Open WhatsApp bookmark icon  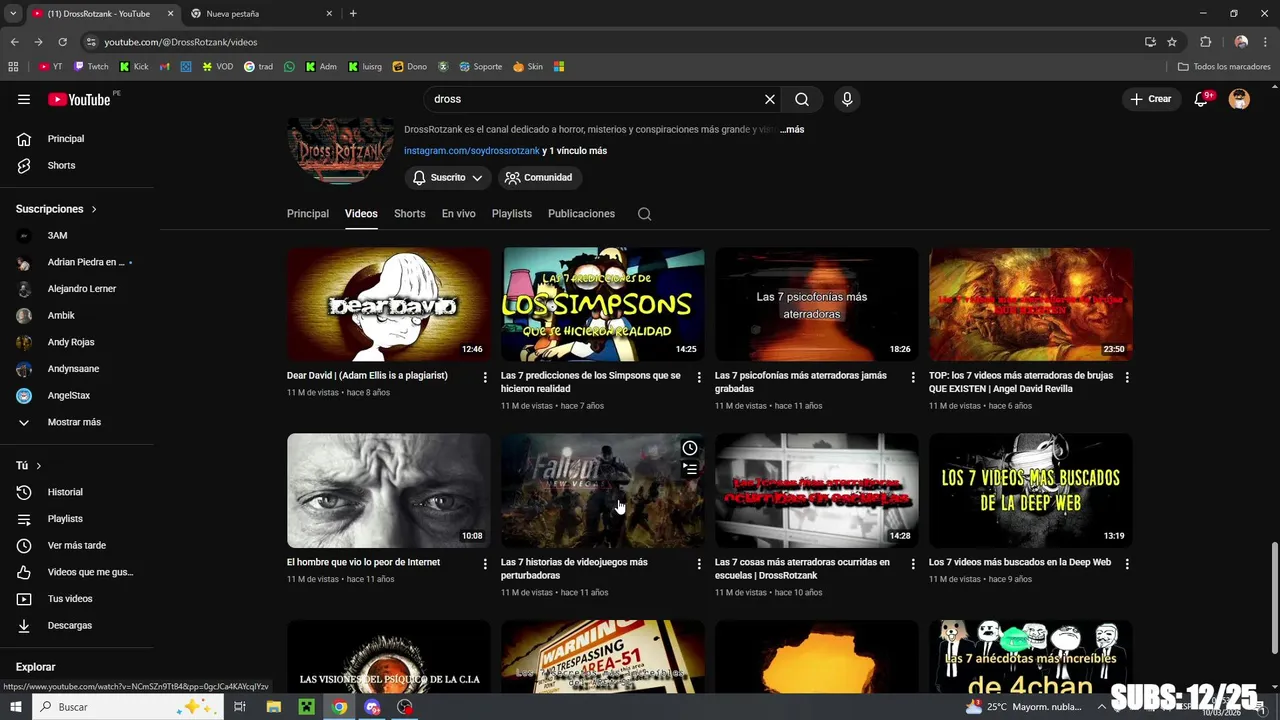pyautogui.click(x=290, y=67)
